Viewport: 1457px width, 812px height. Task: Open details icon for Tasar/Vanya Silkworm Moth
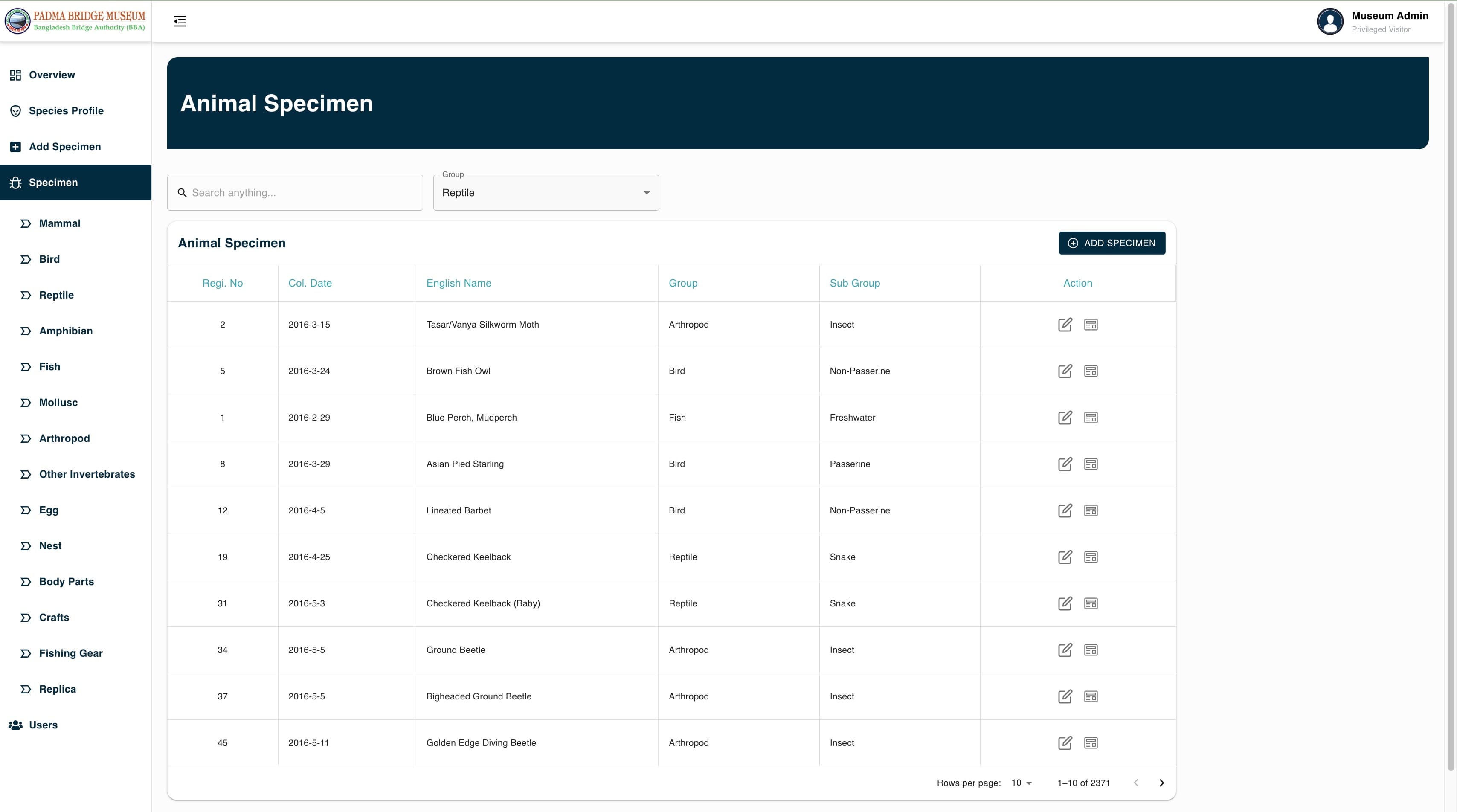[x=1091, y=325]
